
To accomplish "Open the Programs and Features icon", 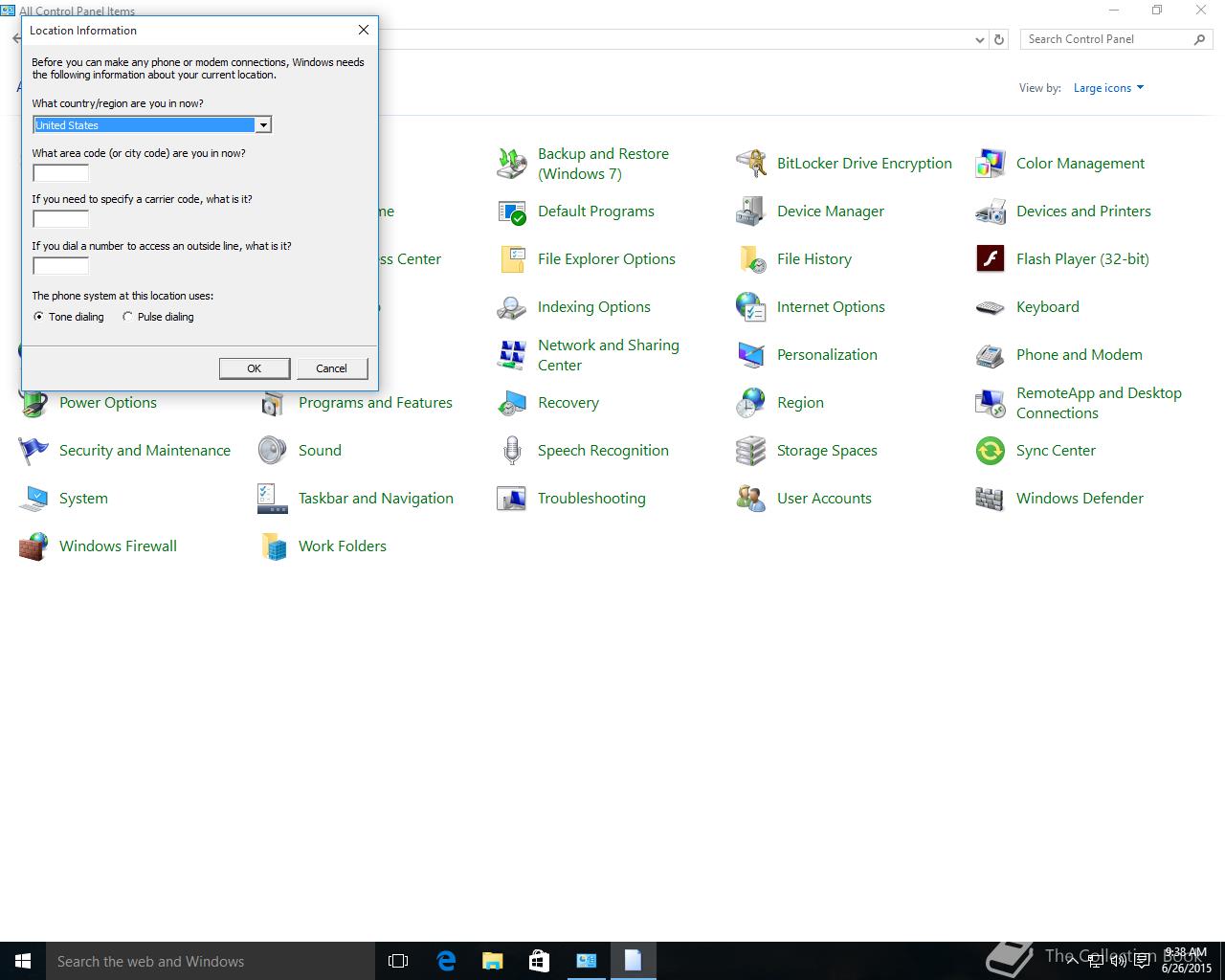I will tap(273, 405).
